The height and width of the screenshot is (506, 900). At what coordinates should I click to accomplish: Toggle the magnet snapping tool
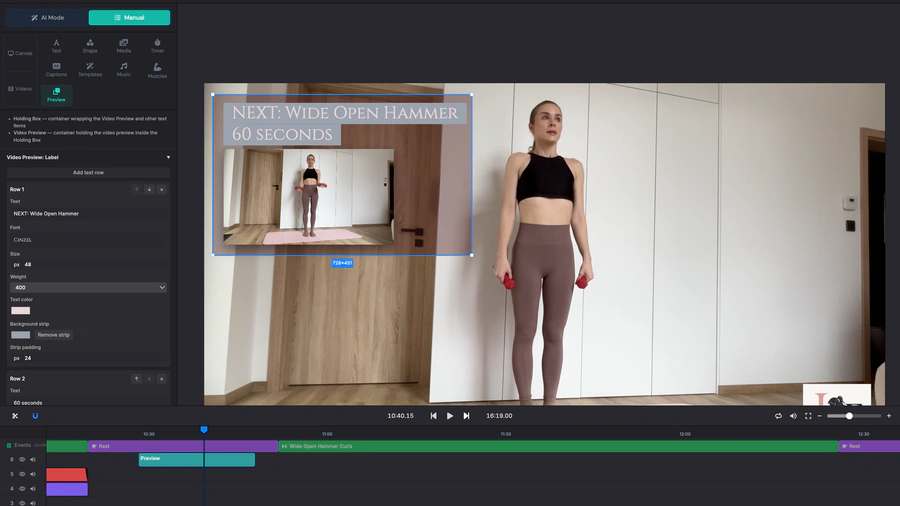pos(35,416)
